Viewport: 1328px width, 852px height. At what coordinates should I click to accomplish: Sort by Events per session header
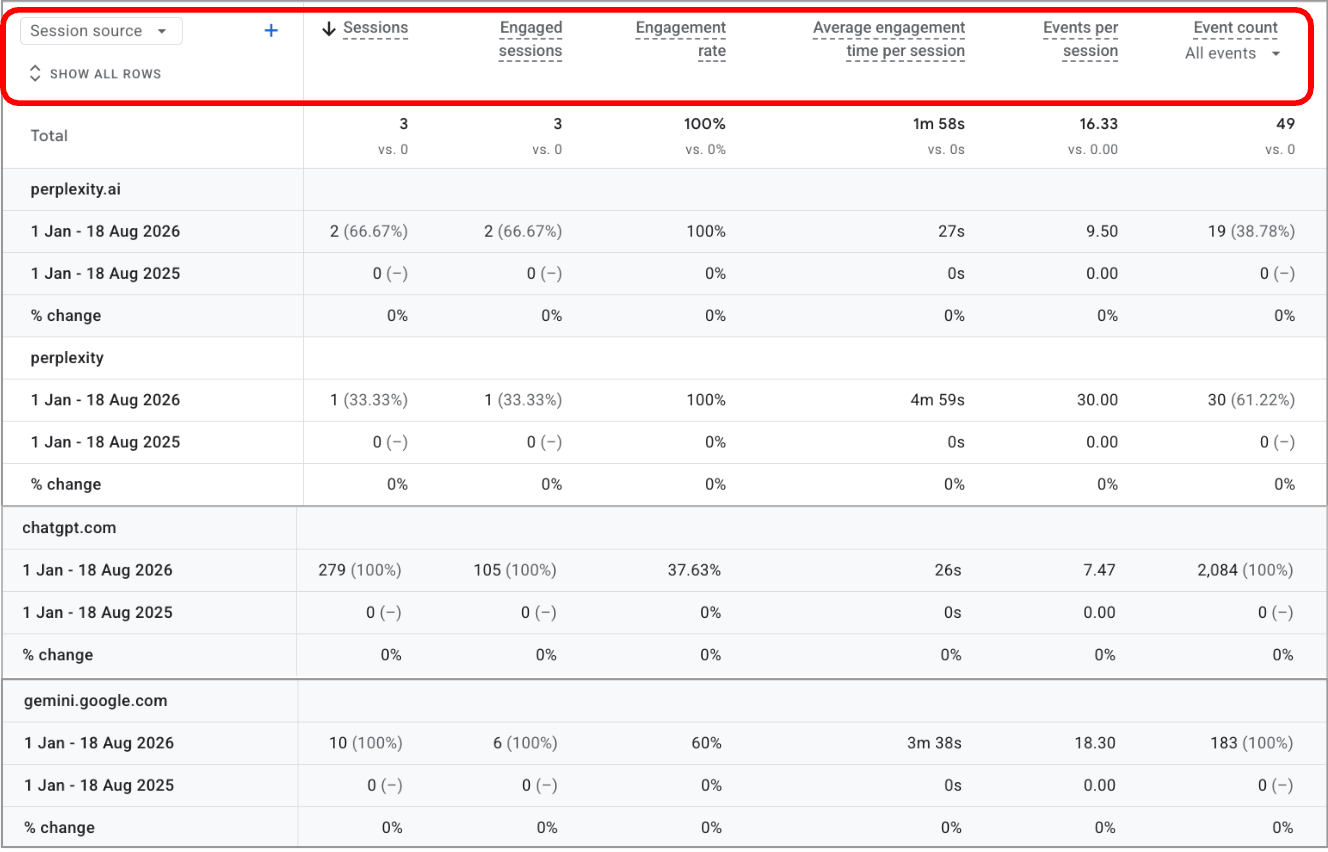[1080, 39]
